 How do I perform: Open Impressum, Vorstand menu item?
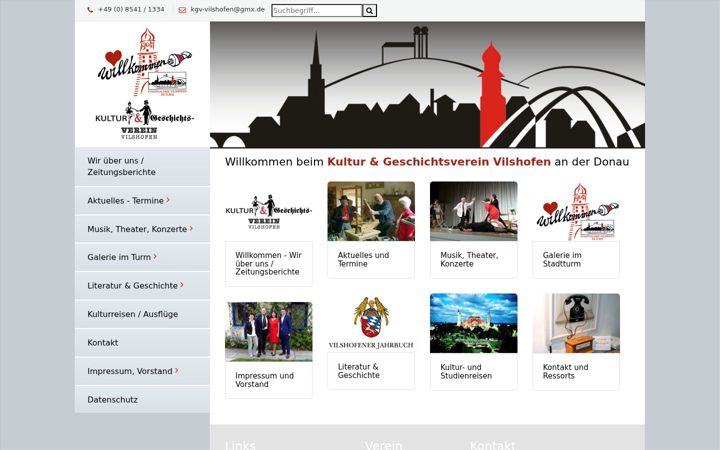[x=129, y=371]
